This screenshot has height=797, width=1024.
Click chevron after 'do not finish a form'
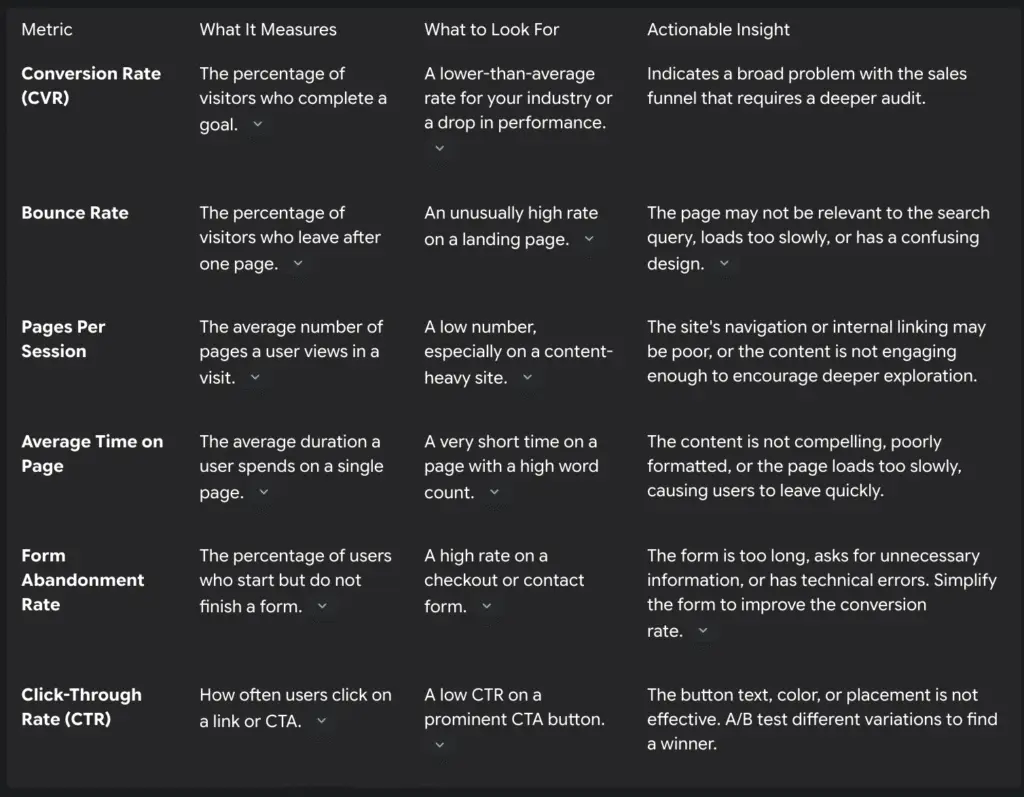coord(322,606)
